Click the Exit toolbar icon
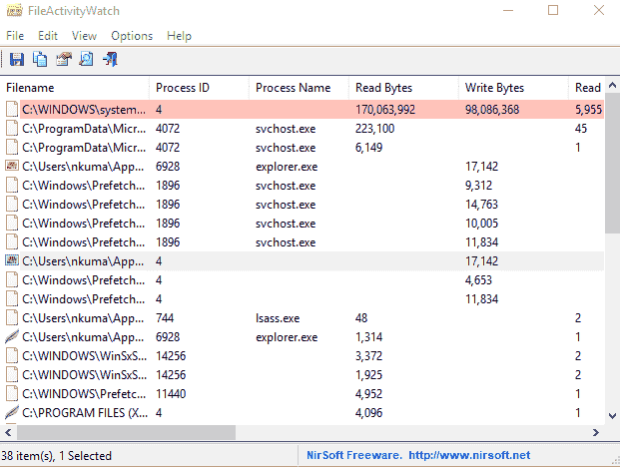 click(110, 60)
